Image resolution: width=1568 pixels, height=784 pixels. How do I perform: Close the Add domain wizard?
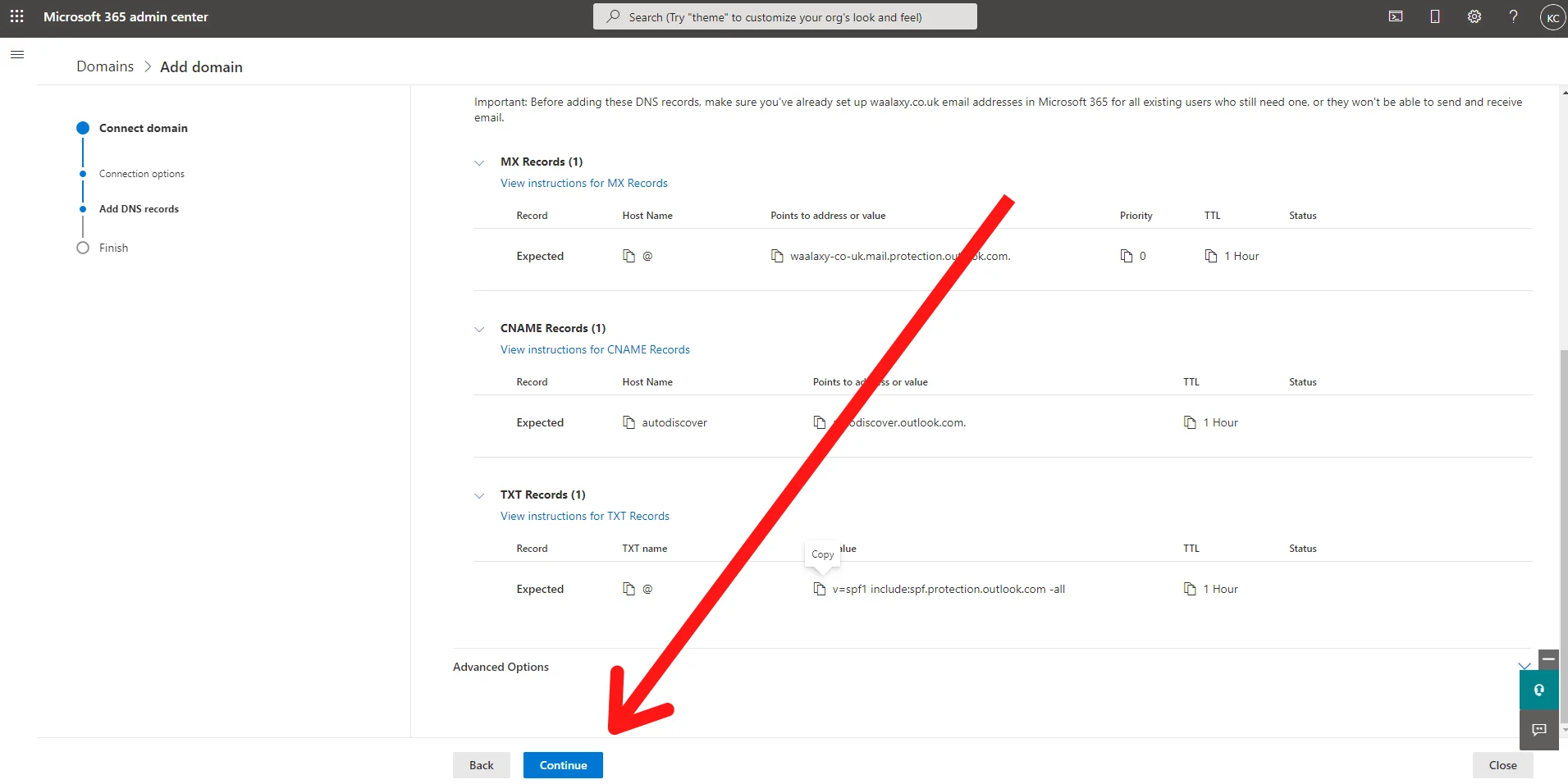pos(1502,765)
